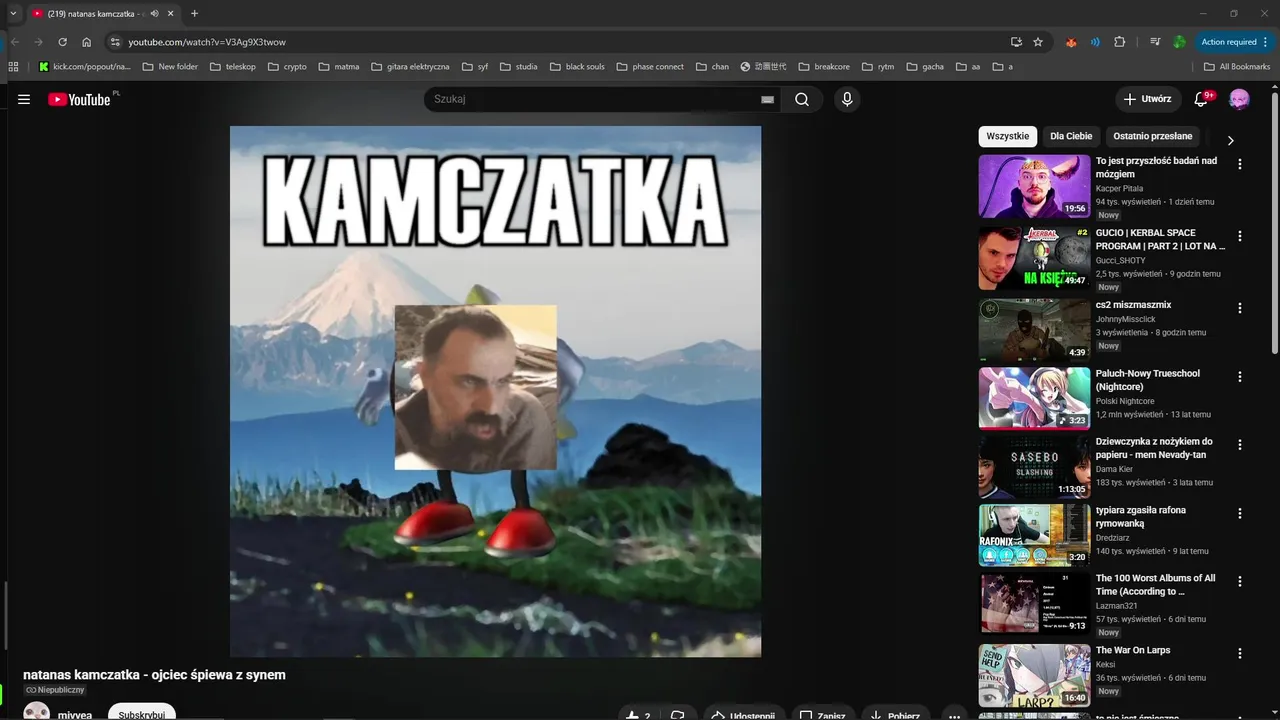The image size is (1280, 720).
Task: Click the search magnifier button
Action: (802, 99)
